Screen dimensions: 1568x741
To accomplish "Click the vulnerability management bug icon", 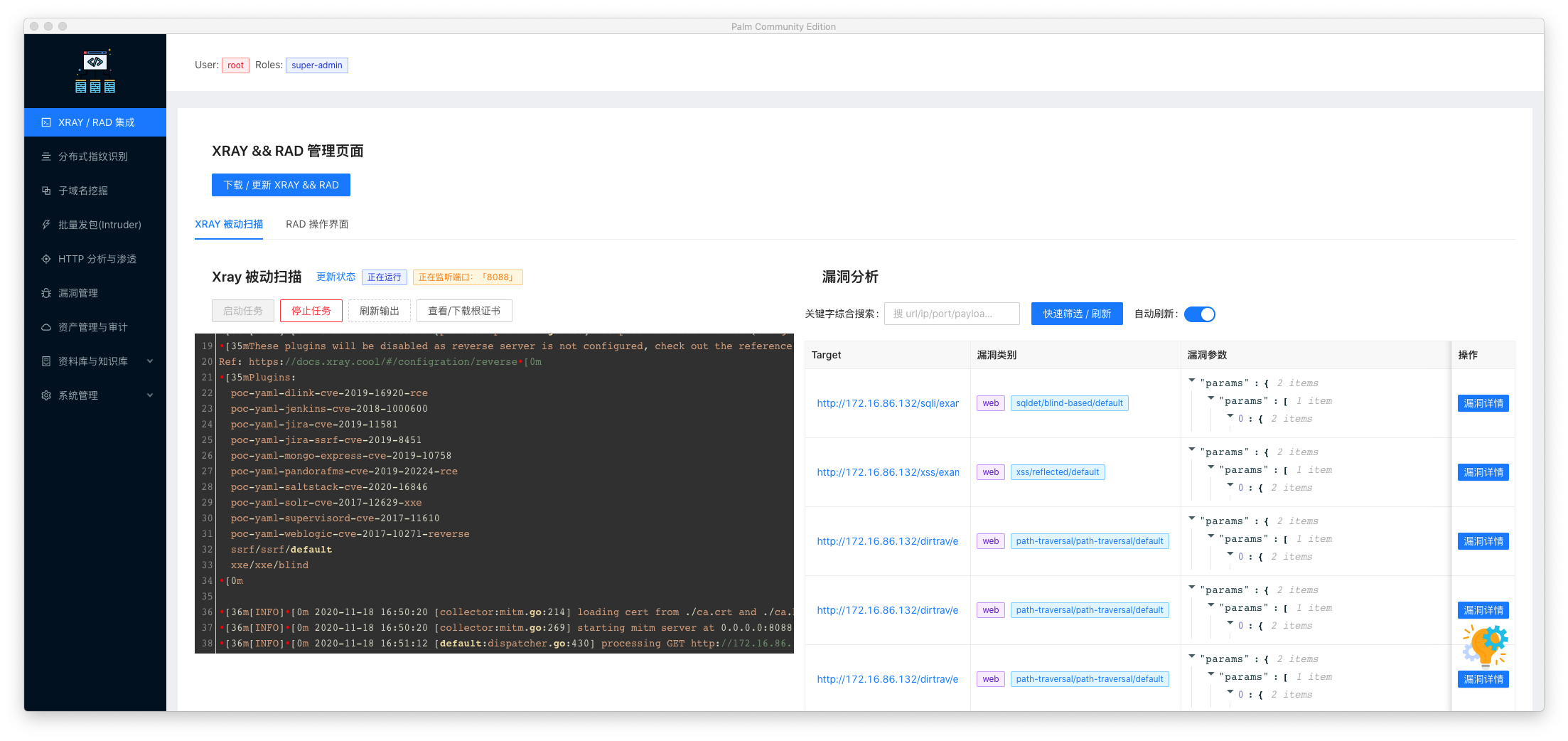I will 46,293.
